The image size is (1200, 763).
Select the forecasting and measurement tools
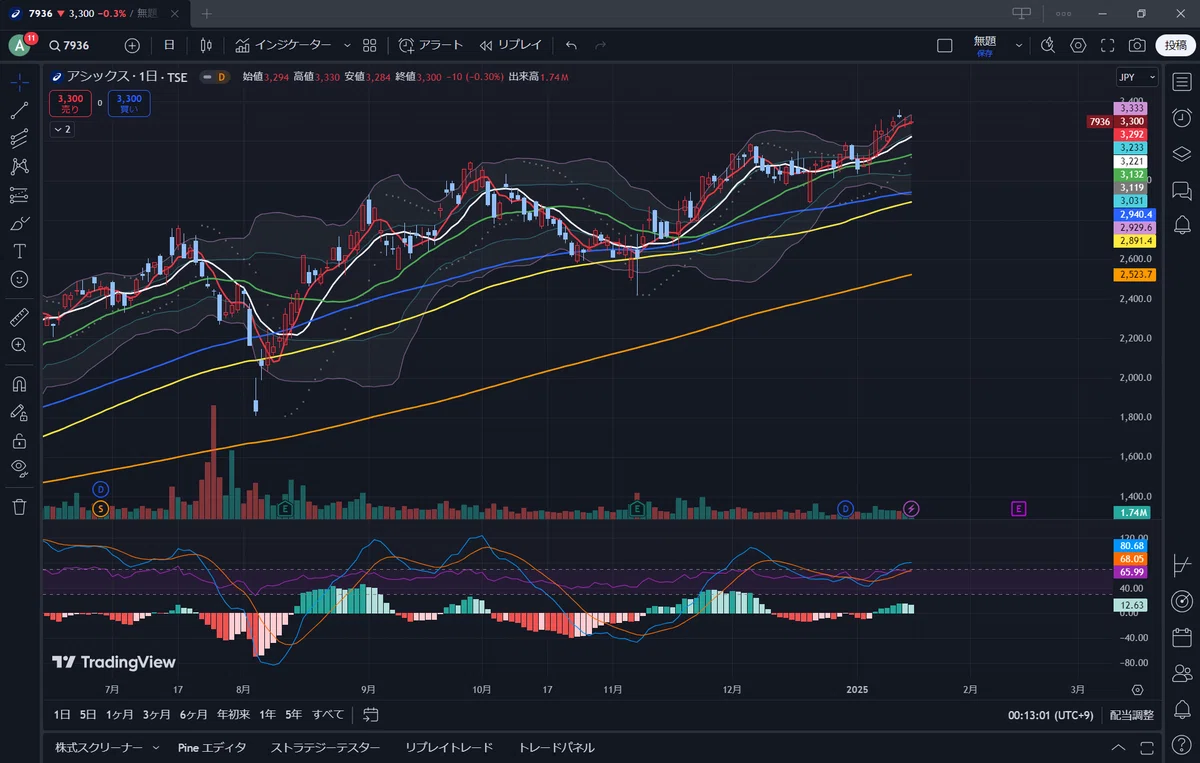tap(19, 195)
